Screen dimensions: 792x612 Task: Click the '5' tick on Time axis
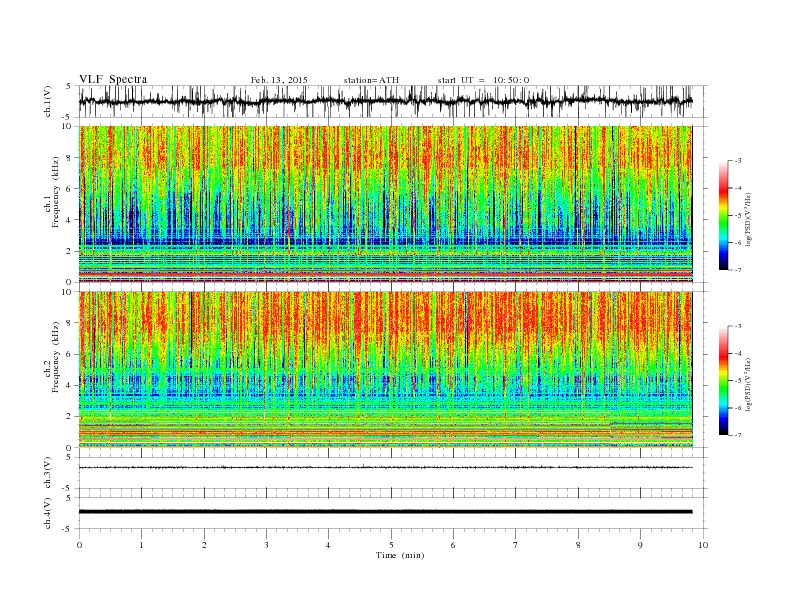[391, 545]
